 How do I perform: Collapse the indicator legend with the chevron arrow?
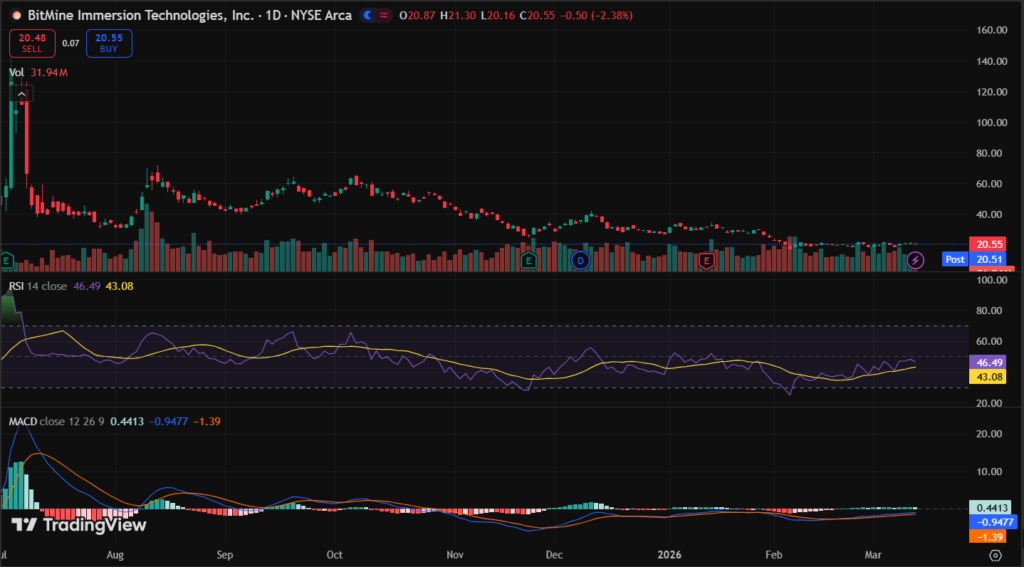[x=22, y=94]
